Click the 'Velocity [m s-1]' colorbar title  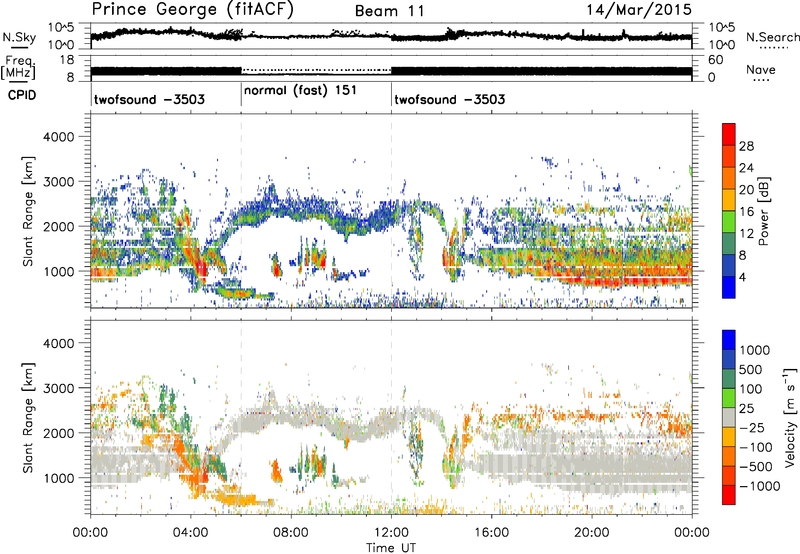point(790,417)
